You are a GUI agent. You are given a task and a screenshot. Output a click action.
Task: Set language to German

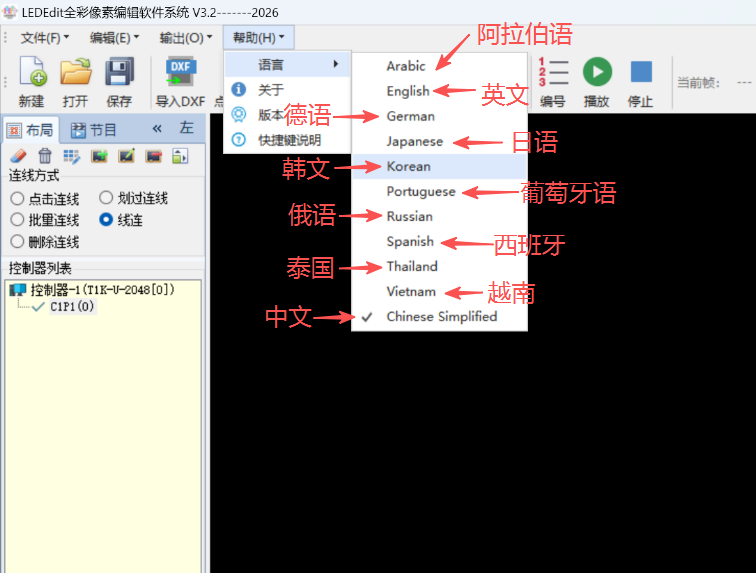[440, 116]
